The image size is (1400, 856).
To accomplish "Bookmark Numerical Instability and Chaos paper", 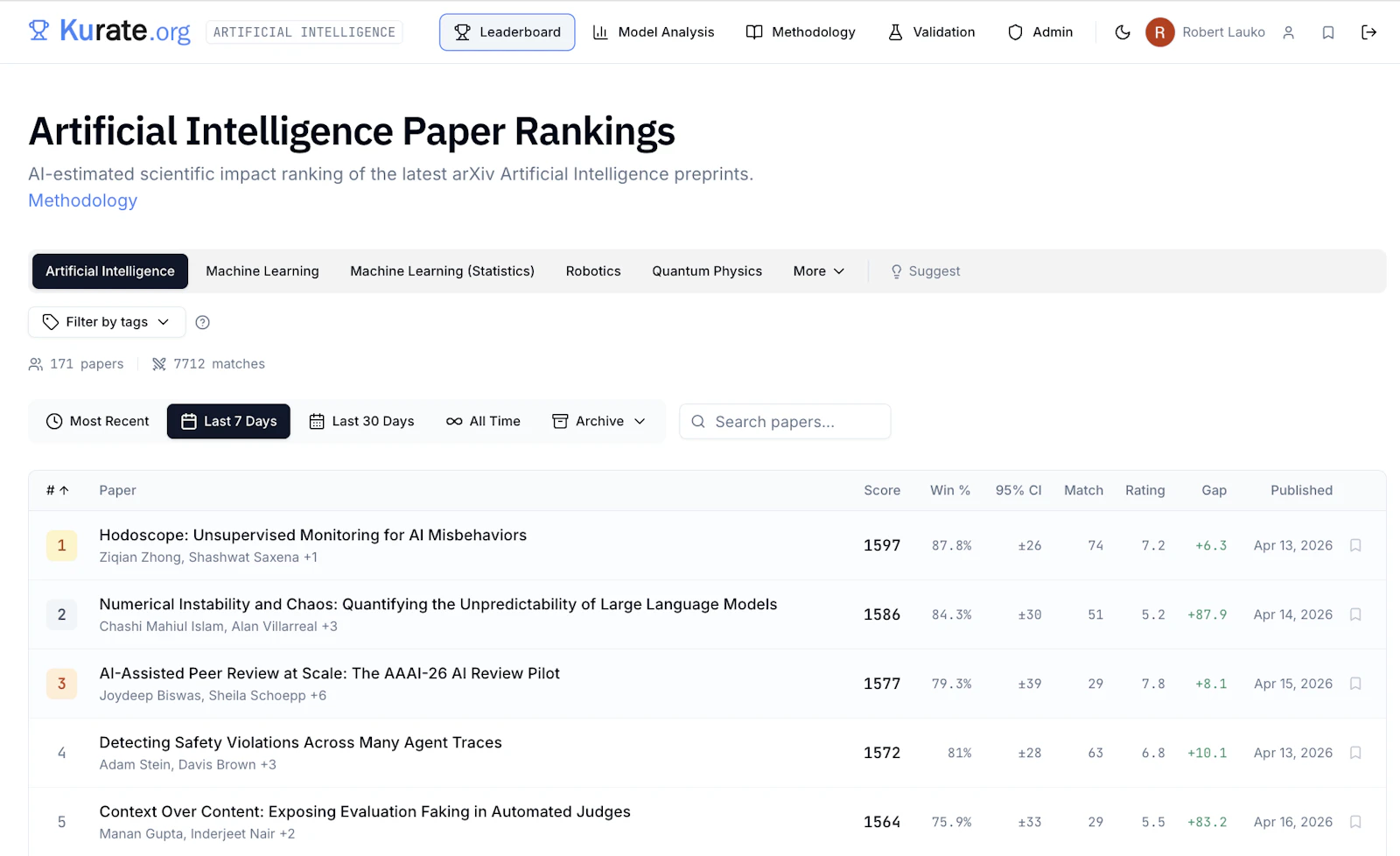I will pos(1355,614).
